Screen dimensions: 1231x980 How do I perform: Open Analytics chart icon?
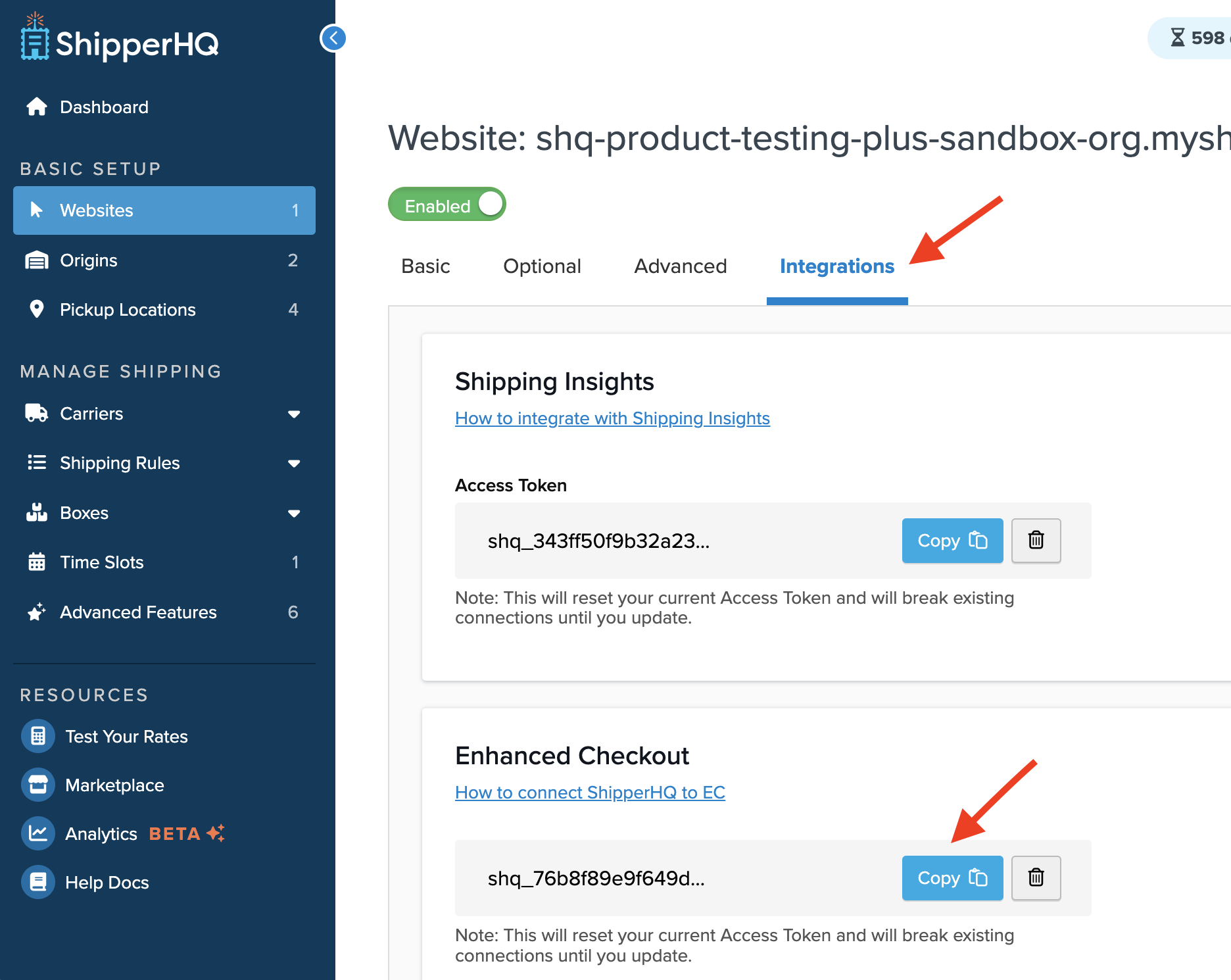pyautogui.click(x=38, y=833)
